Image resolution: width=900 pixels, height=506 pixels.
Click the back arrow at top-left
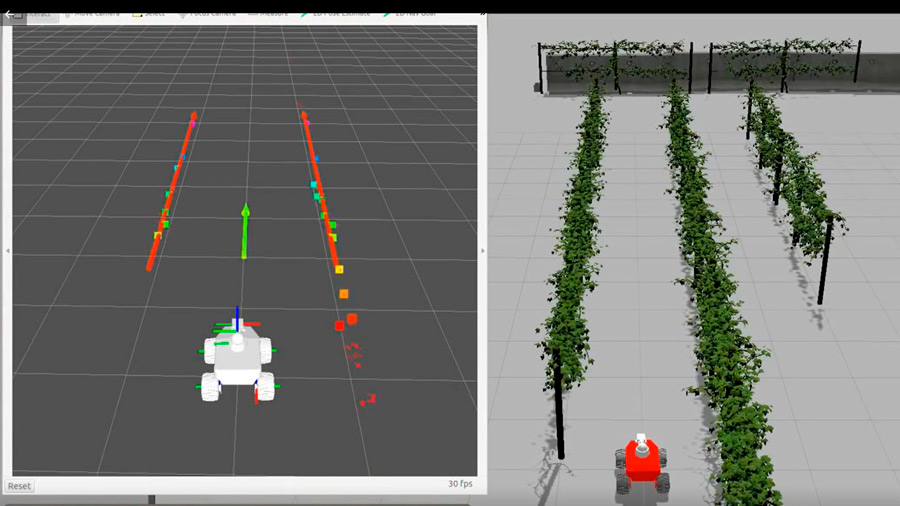(11, 14)
